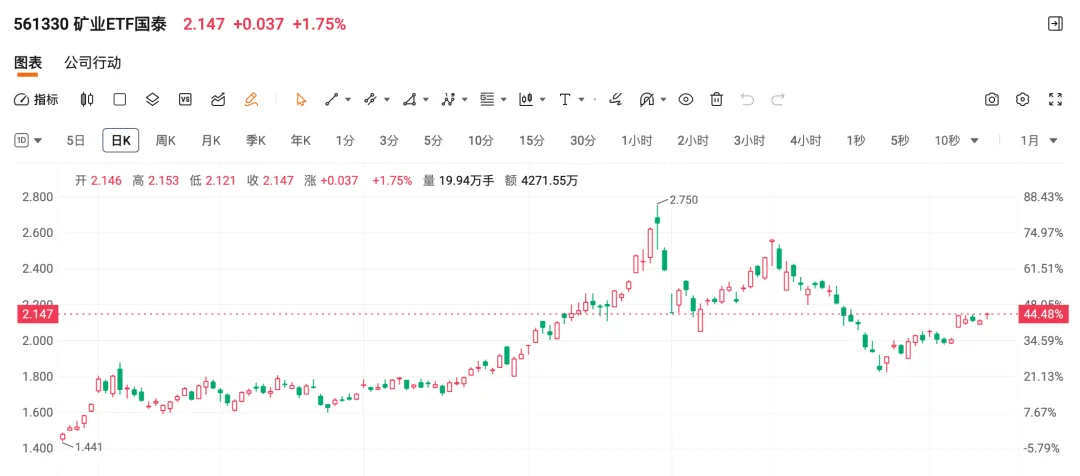
Task: Open chart settings gear icon
Action: [x=1023, y=99]
